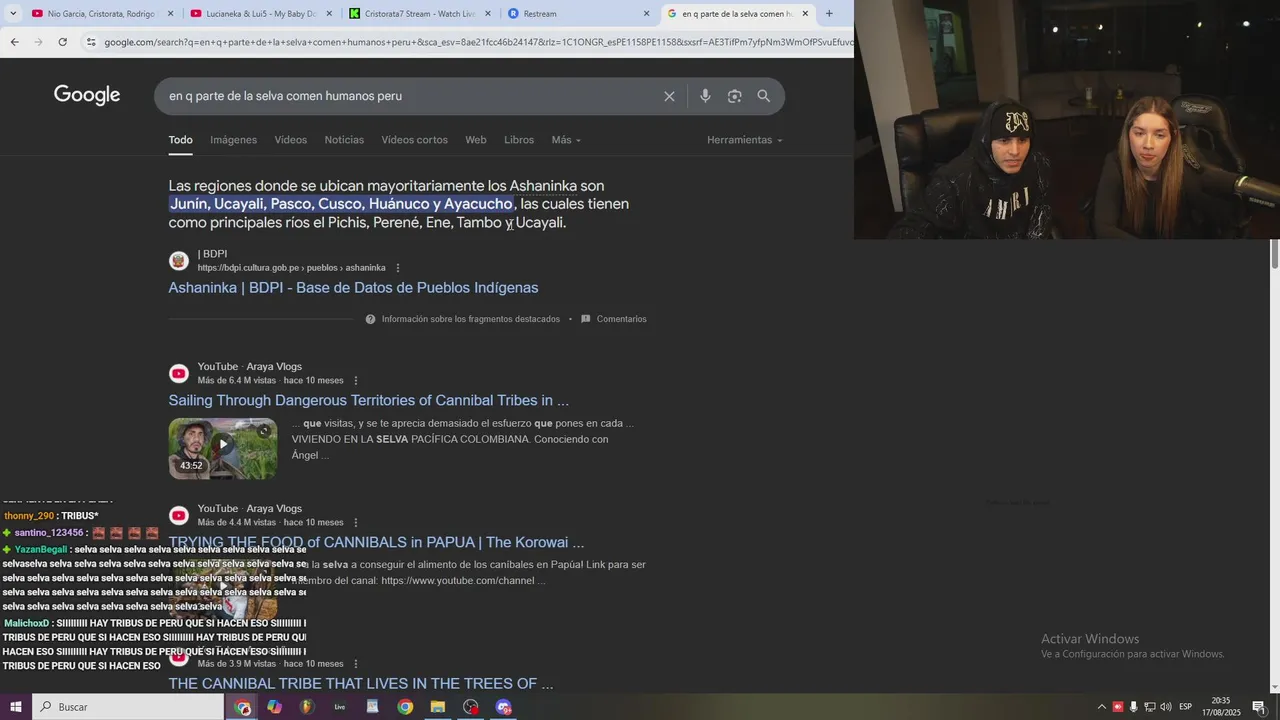
Task: Open the info icon about featured snippets
Action: [x=370, y=319]
